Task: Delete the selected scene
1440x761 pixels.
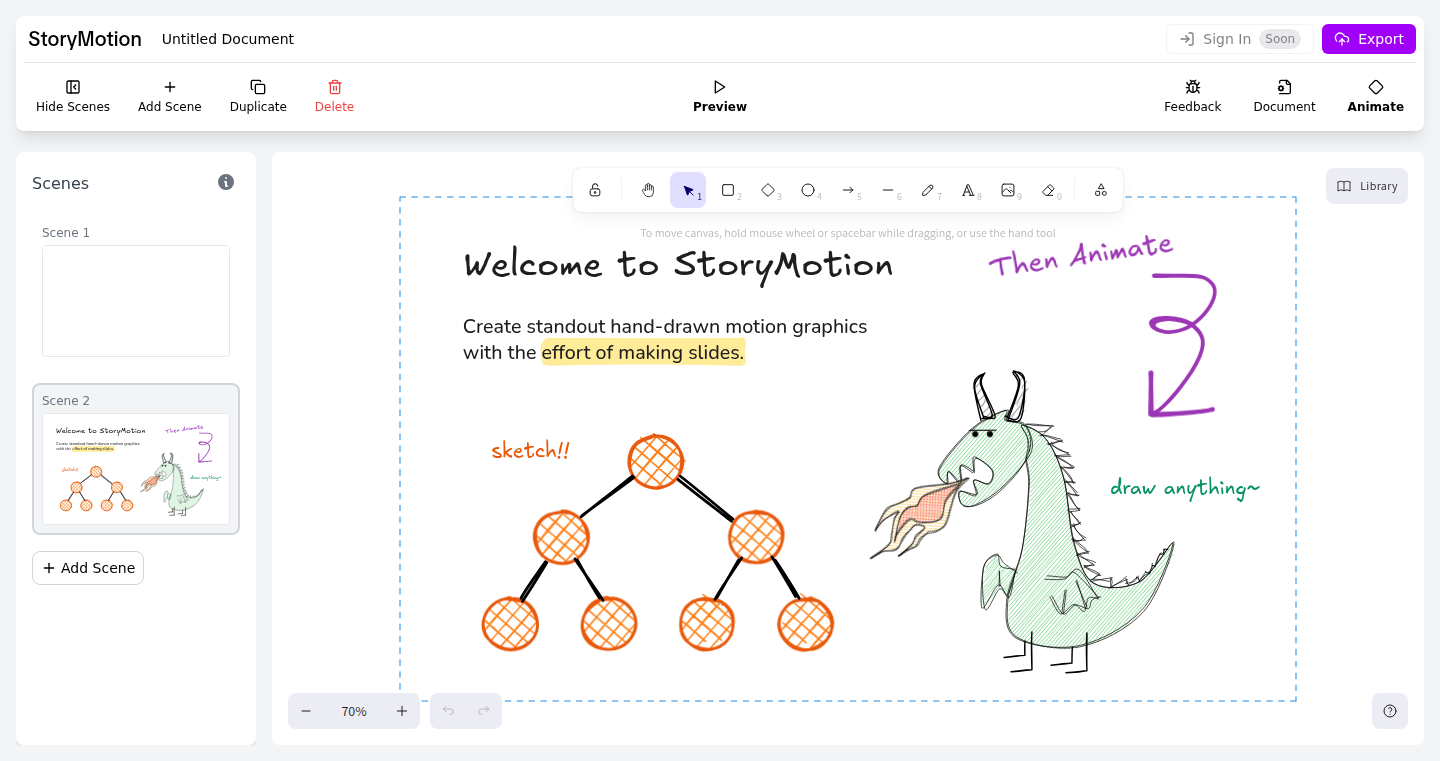Action: click(x=335, y=96)
